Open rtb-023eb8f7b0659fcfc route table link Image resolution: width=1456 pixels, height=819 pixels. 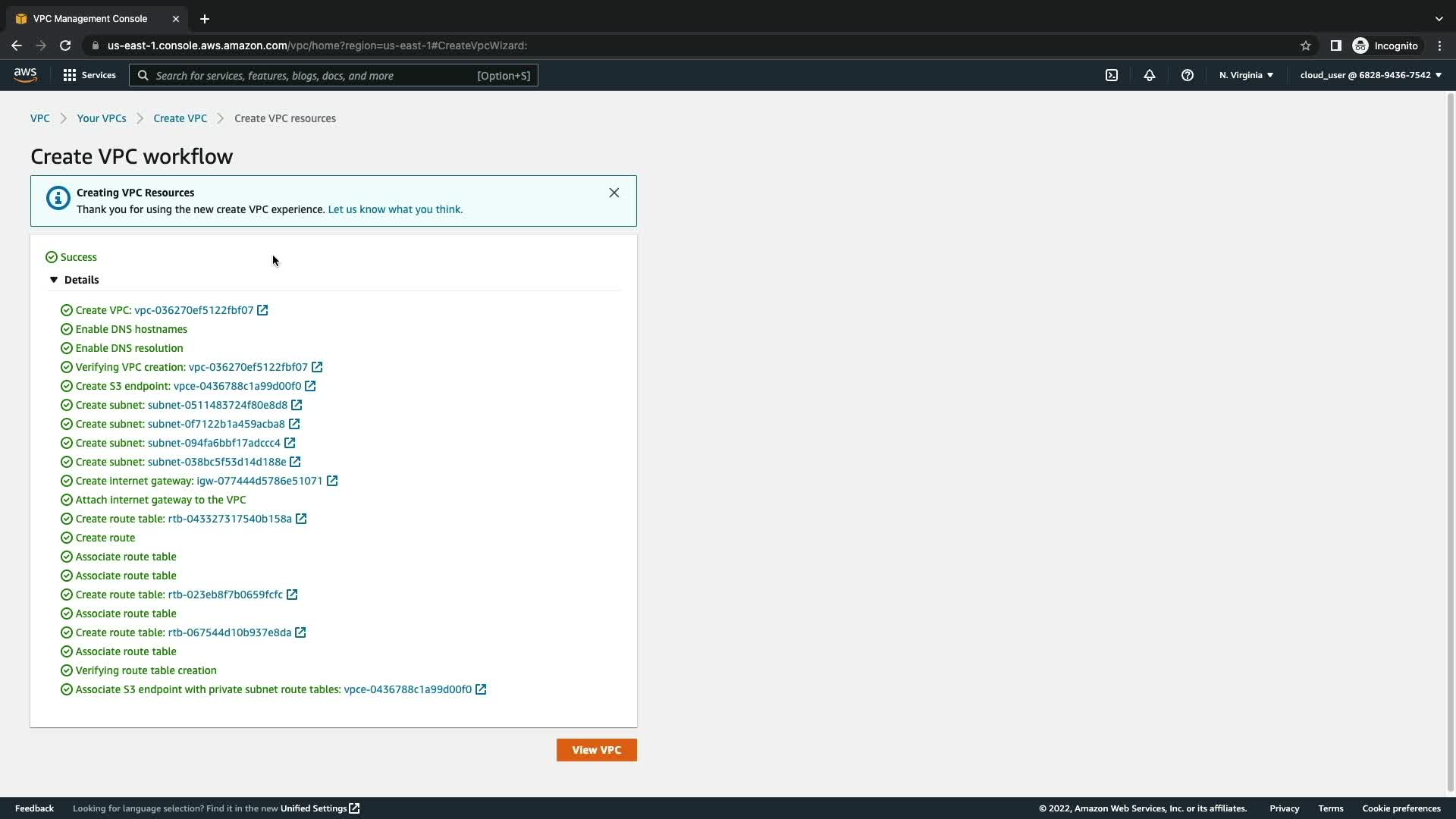[225, 595]
